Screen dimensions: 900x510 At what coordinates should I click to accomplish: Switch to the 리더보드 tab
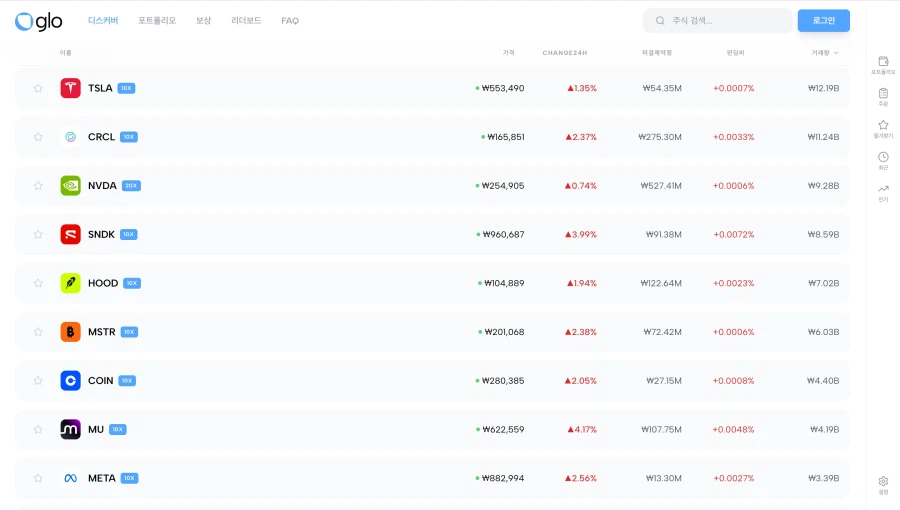click(x=246, y=21)
